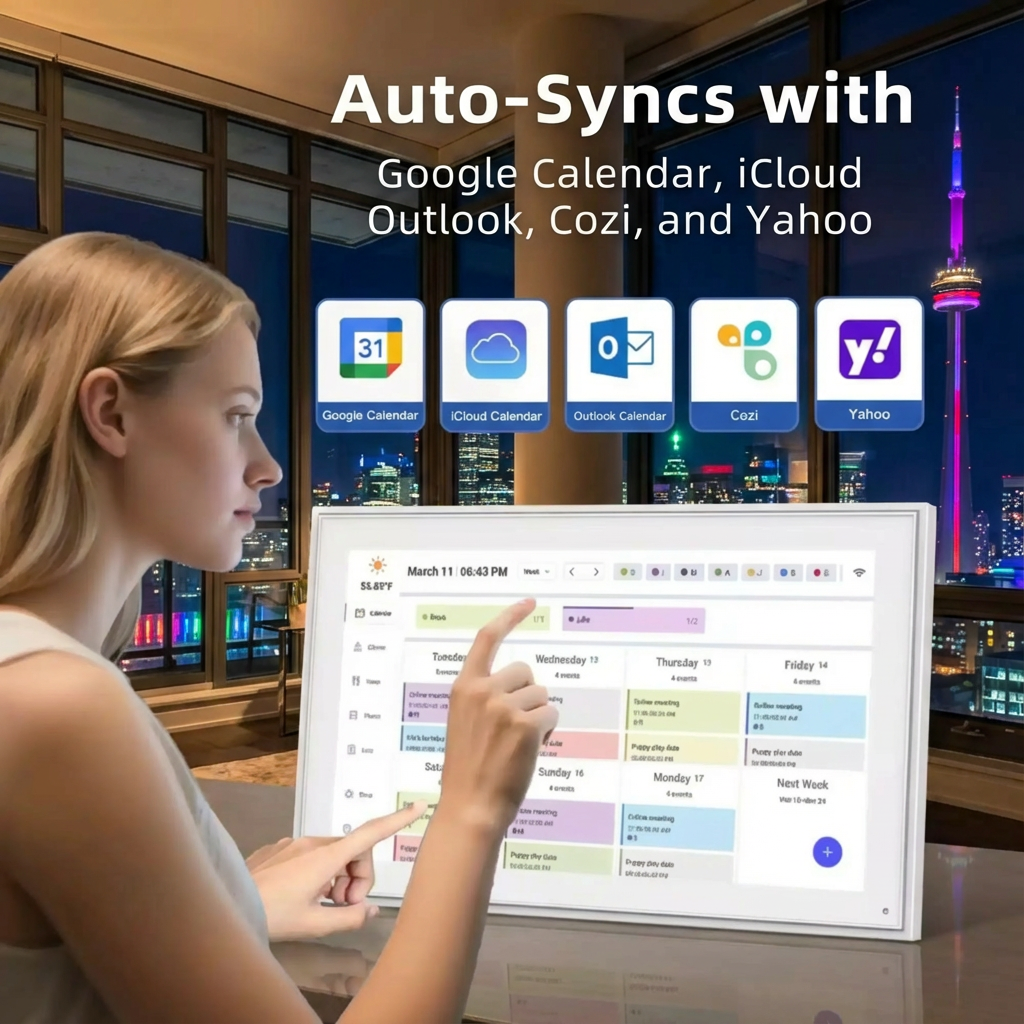Select the Cozi app icon
This screenshot has height=1024, width=1024.
point(742,355)
